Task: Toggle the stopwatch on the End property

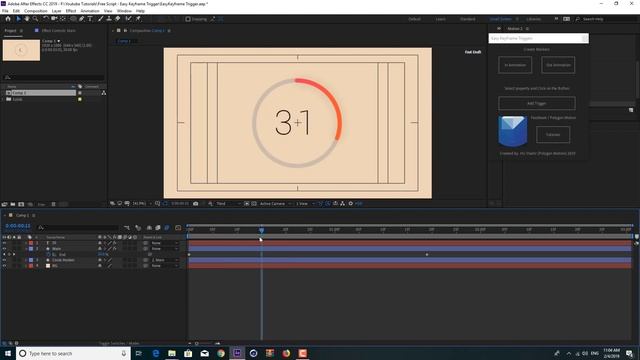Action: pos(48,254)
